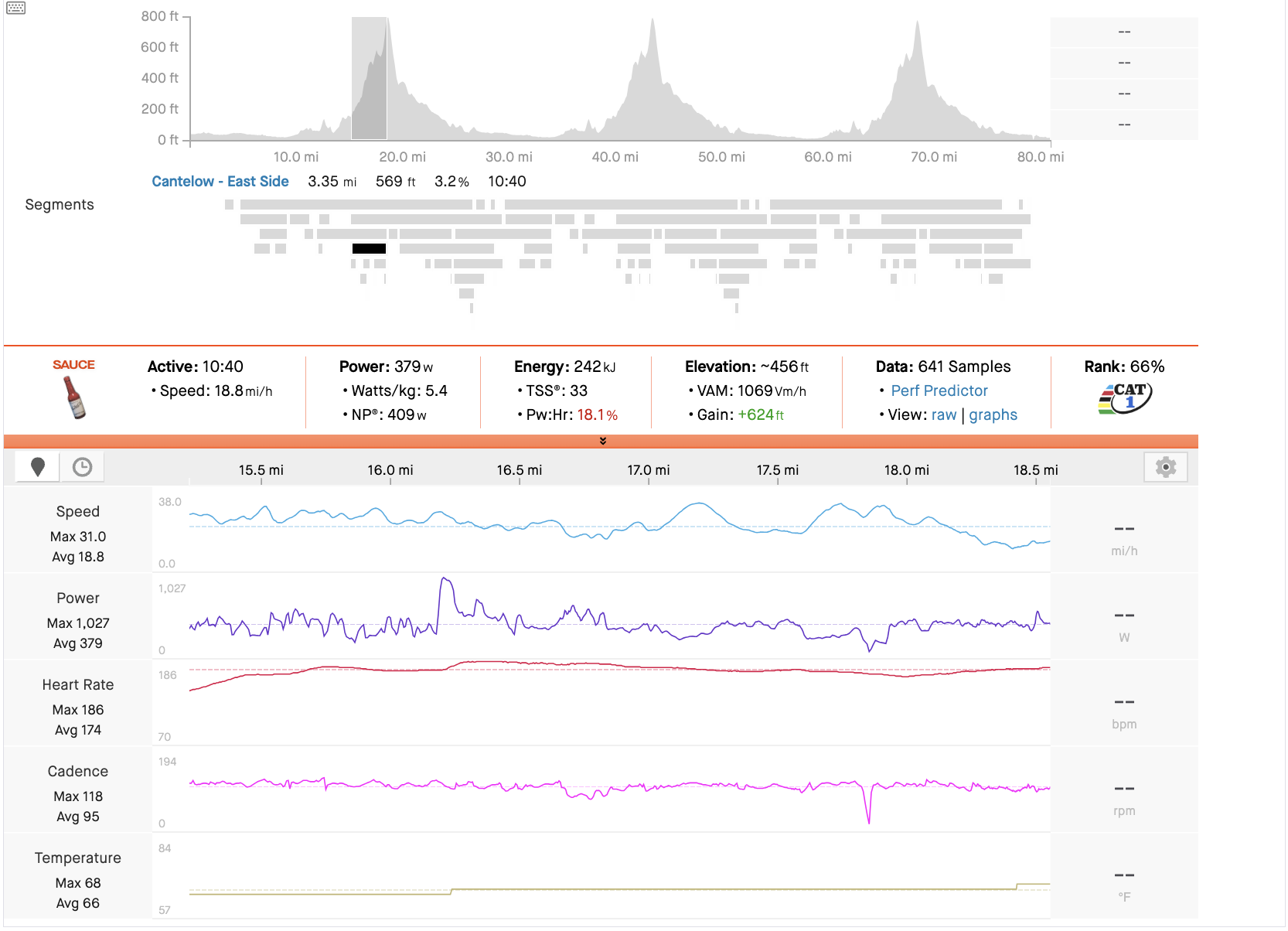Click the Speed chart label
The height and width of the screenshot is (931, 1288).
click(78, 512)
